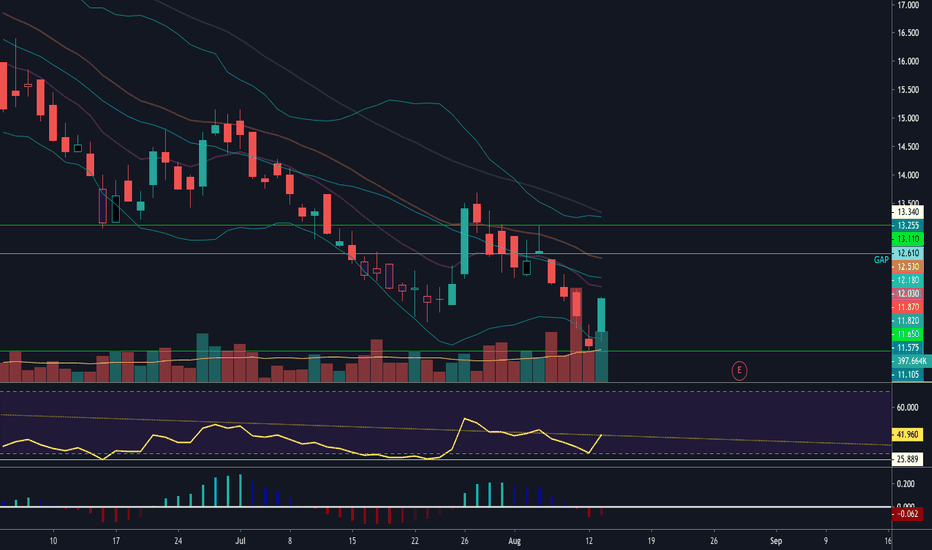
Task: Click the earnings 'E' marker icon
Action: pyautogui.click(x=739, y=370)
